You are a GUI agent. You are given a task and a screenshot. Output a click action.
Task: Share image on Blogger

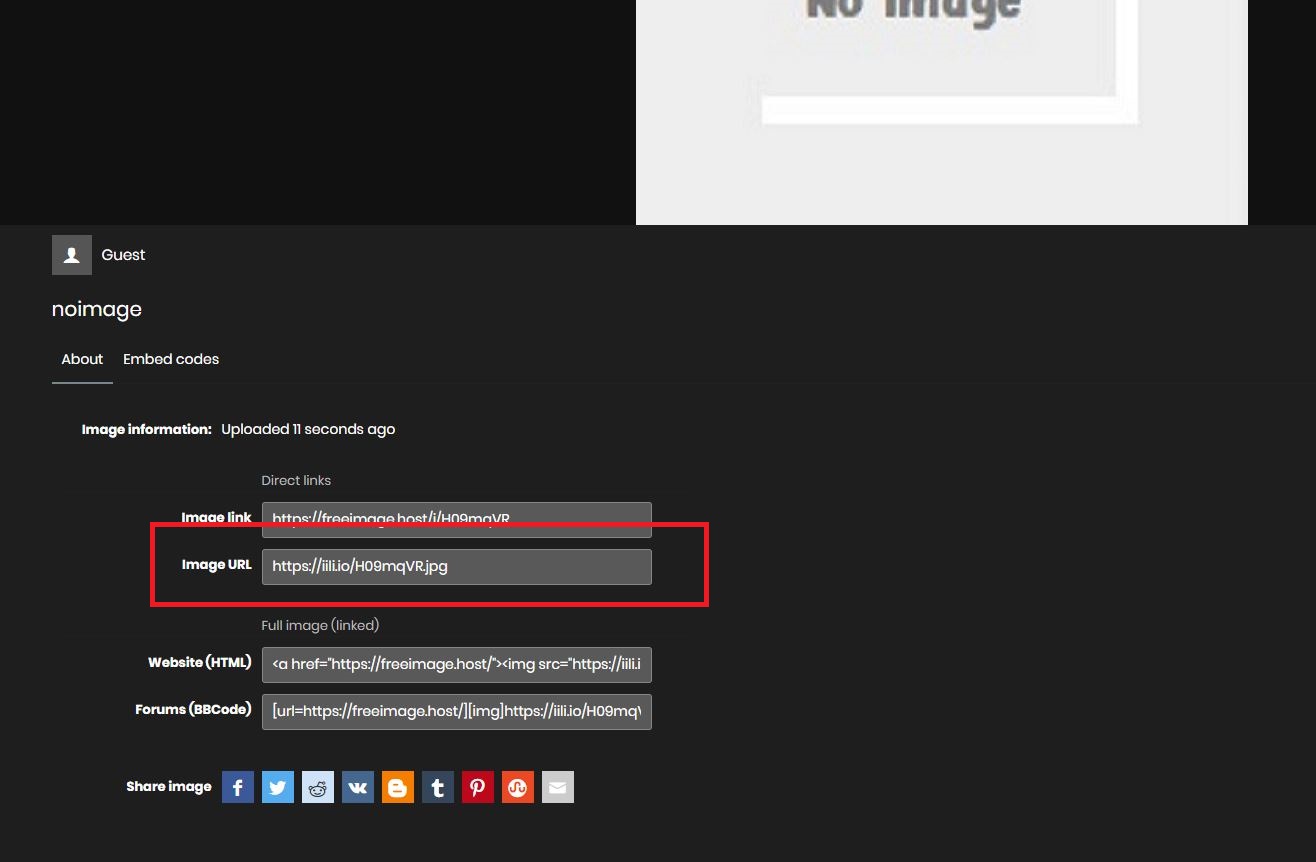coord(398,787)
